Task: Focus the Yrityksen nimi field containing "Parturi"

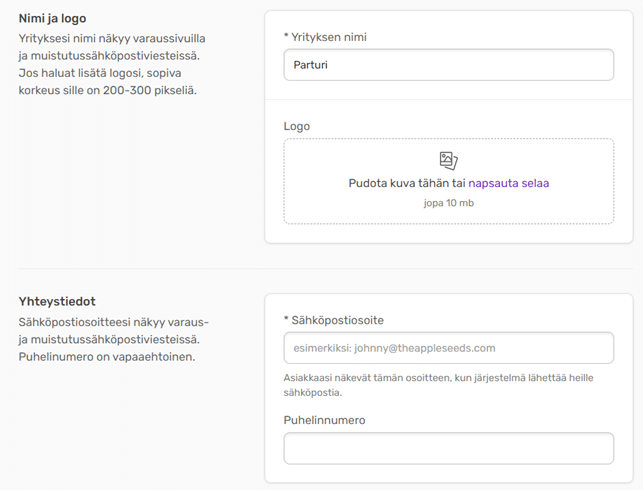Action: point(448,65)
